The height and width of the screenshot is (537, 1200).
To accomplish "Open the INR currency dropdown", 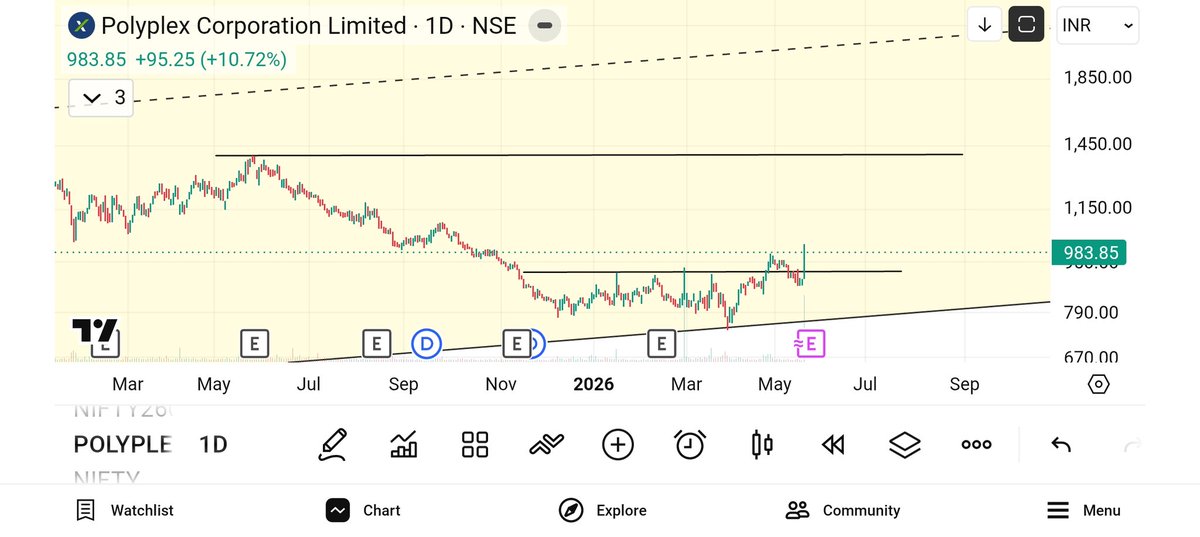I will [x=1098, y=26].
